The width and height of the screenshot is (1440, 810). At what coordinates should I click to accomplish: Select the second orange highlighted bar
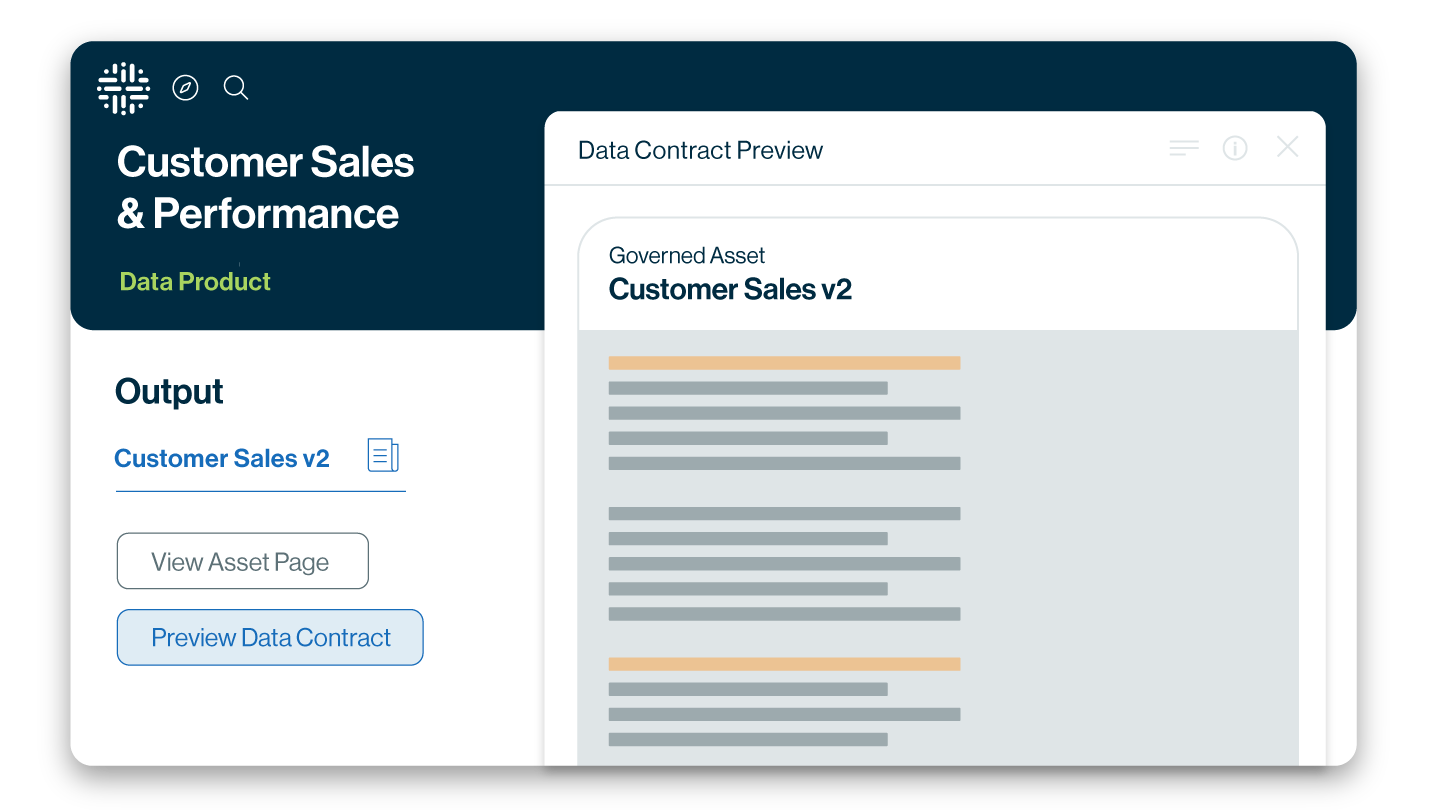(x=784, y=663)
